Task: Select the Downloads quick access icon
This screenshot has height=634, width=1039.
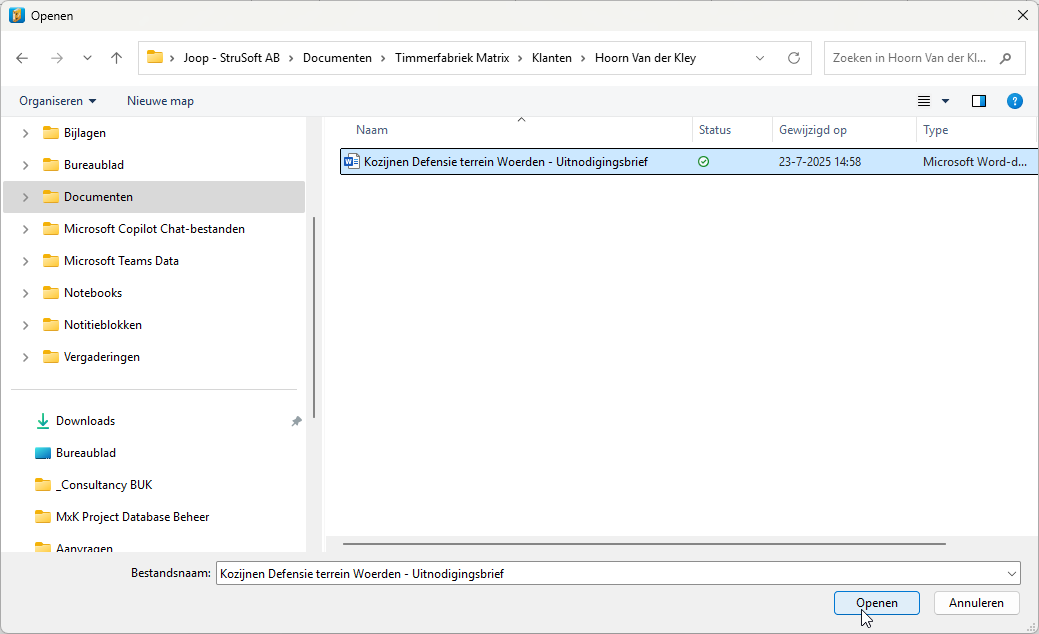Action: tap(42, 421)
